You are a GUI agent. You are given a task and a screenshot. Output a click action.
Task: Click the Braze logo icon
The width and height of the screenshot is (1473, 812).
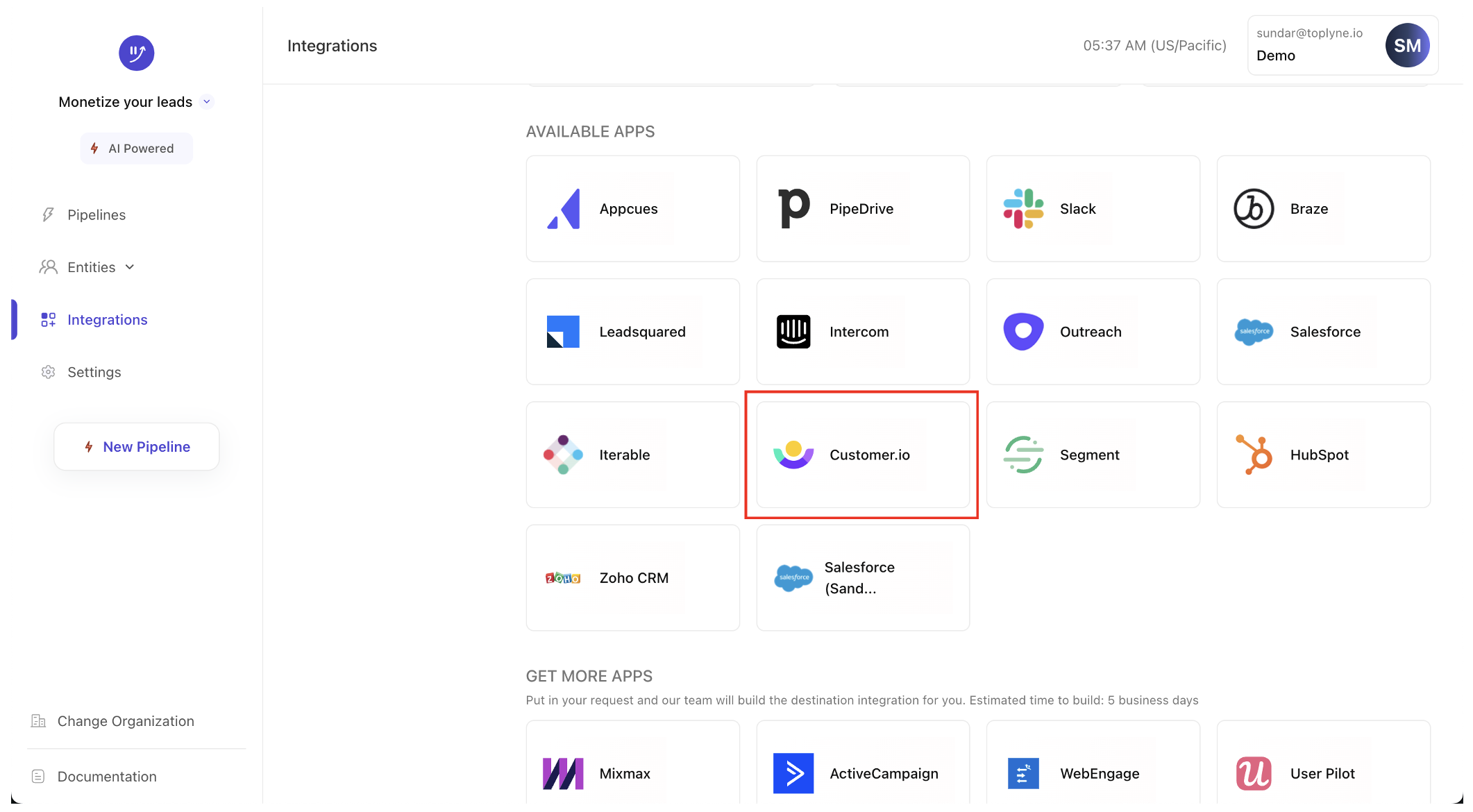[1254, 209]
